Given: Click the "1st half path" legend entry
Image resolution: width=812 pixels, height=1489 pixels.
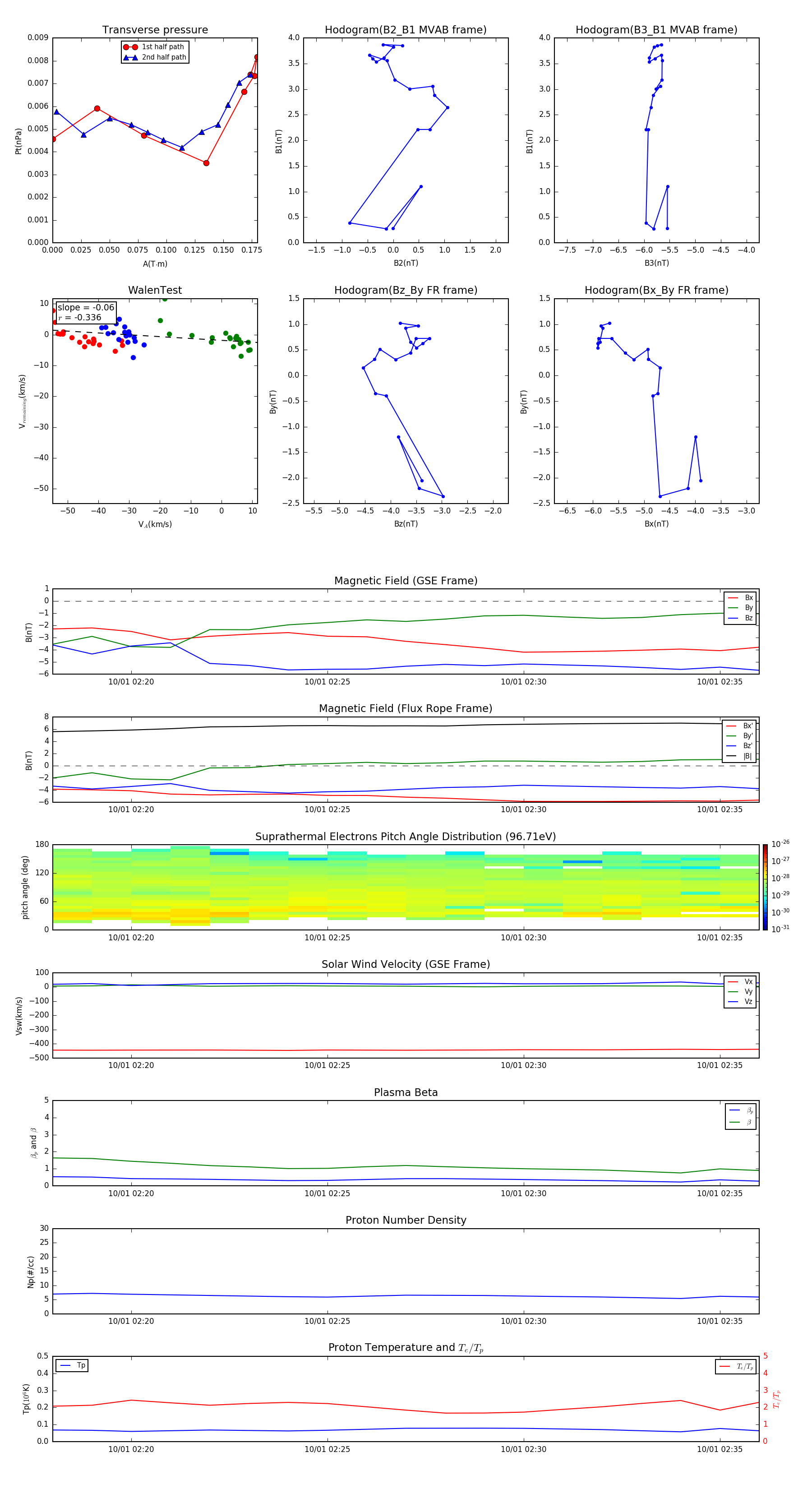Looking at the screenshot, I should (154, 47).
